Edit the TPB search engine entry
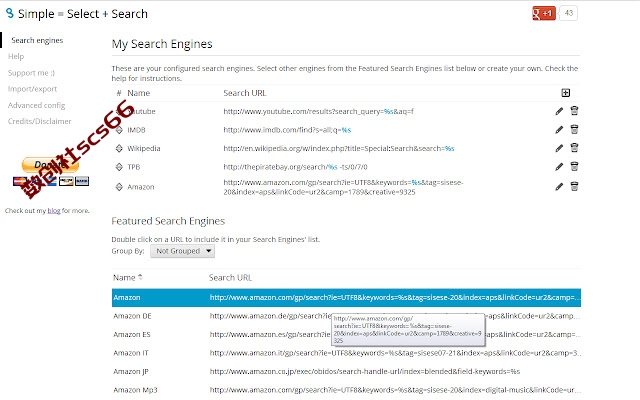Image resolution: width=640 pixels, height=400 pixels. pyautogui.click(x=559, y=167)
